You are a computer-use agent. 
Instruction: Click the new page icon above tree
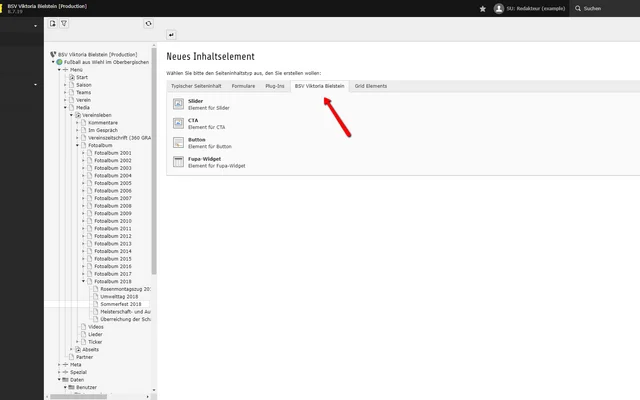(x=53, y=22)
